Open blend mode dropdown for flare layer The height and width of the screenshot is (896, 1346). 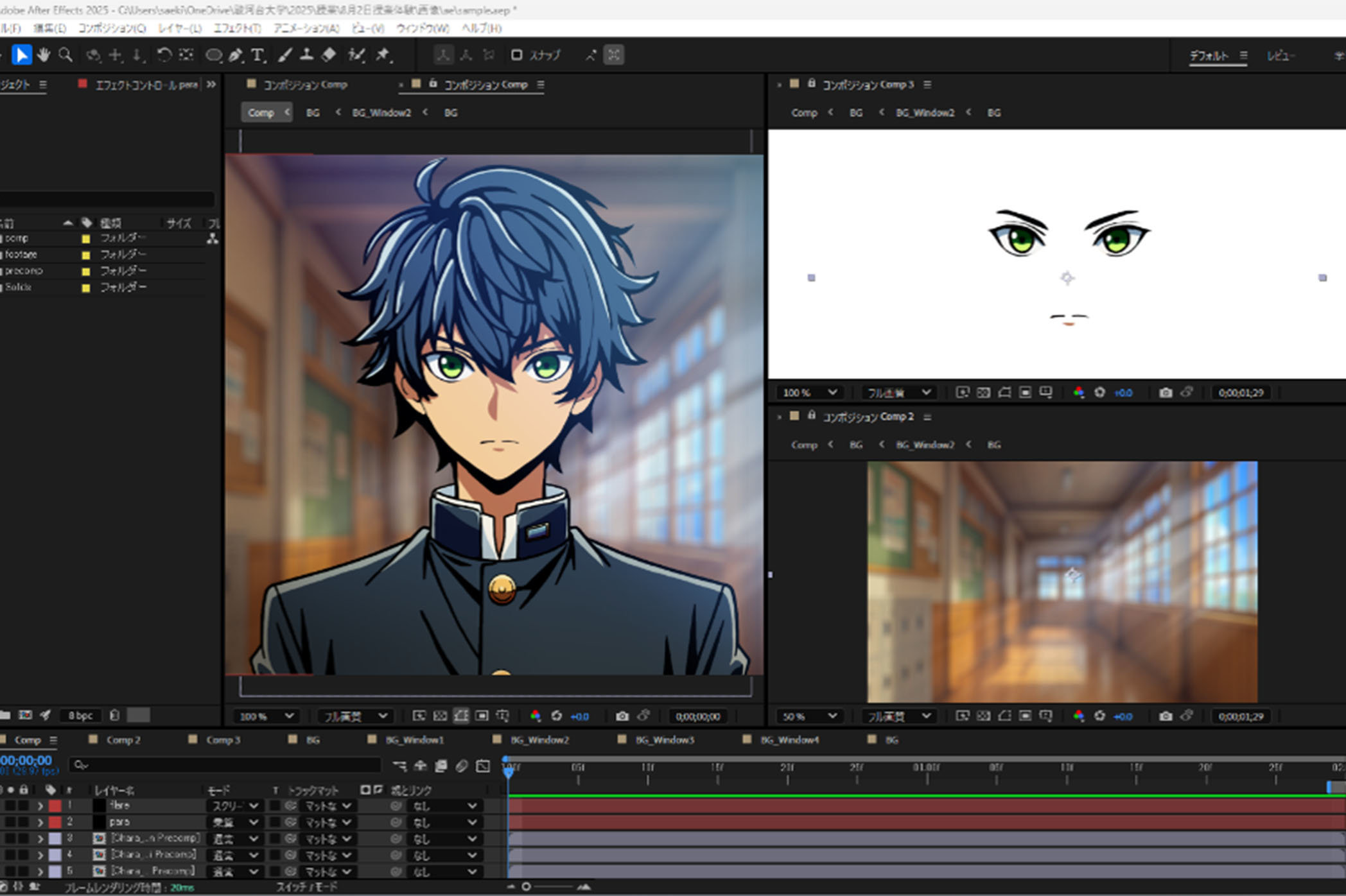click(234, 806)
